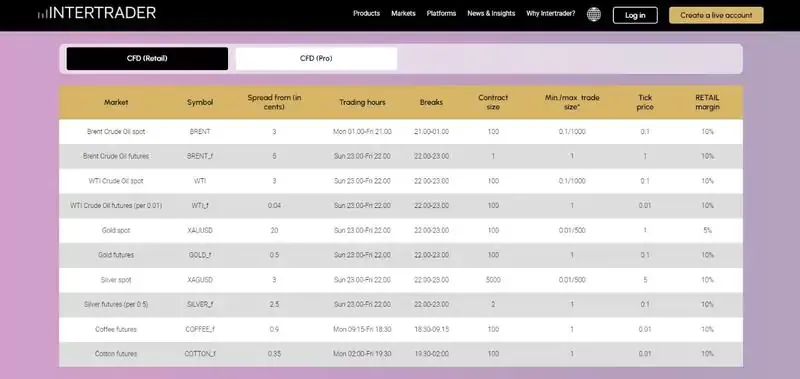
Task: Click the XAGUSD symbol cell
Action: [200, 280]
